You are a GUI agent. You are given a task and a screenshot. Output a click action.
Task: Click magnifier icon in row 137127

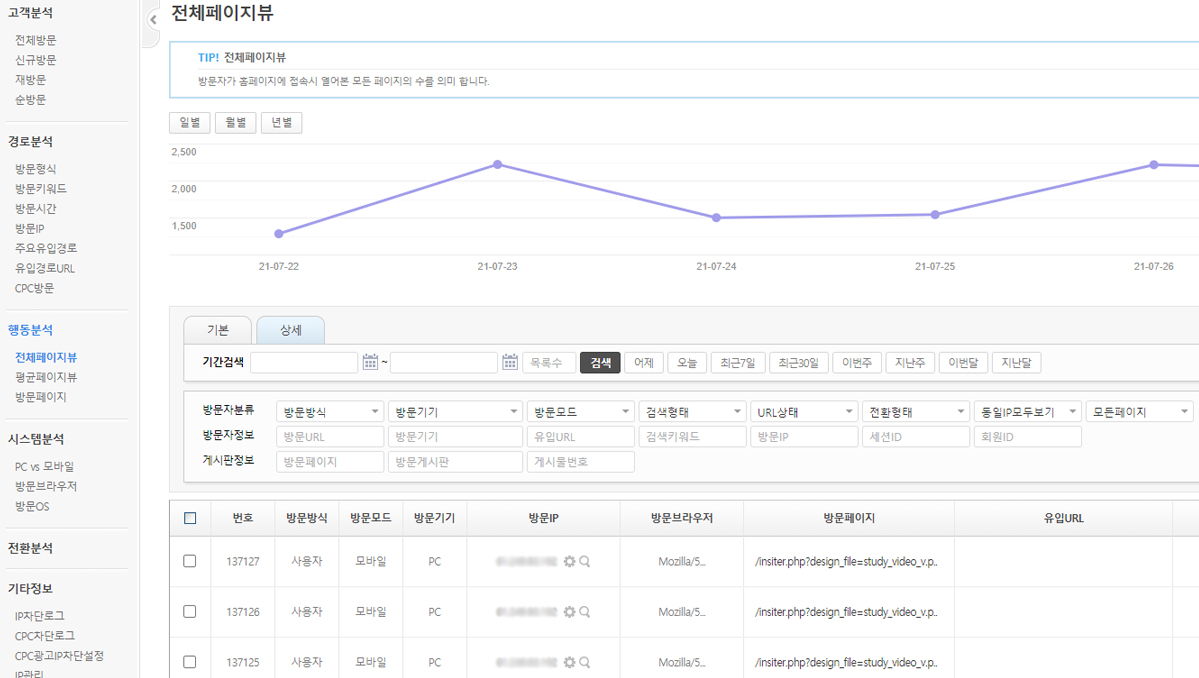coord(585,562)
